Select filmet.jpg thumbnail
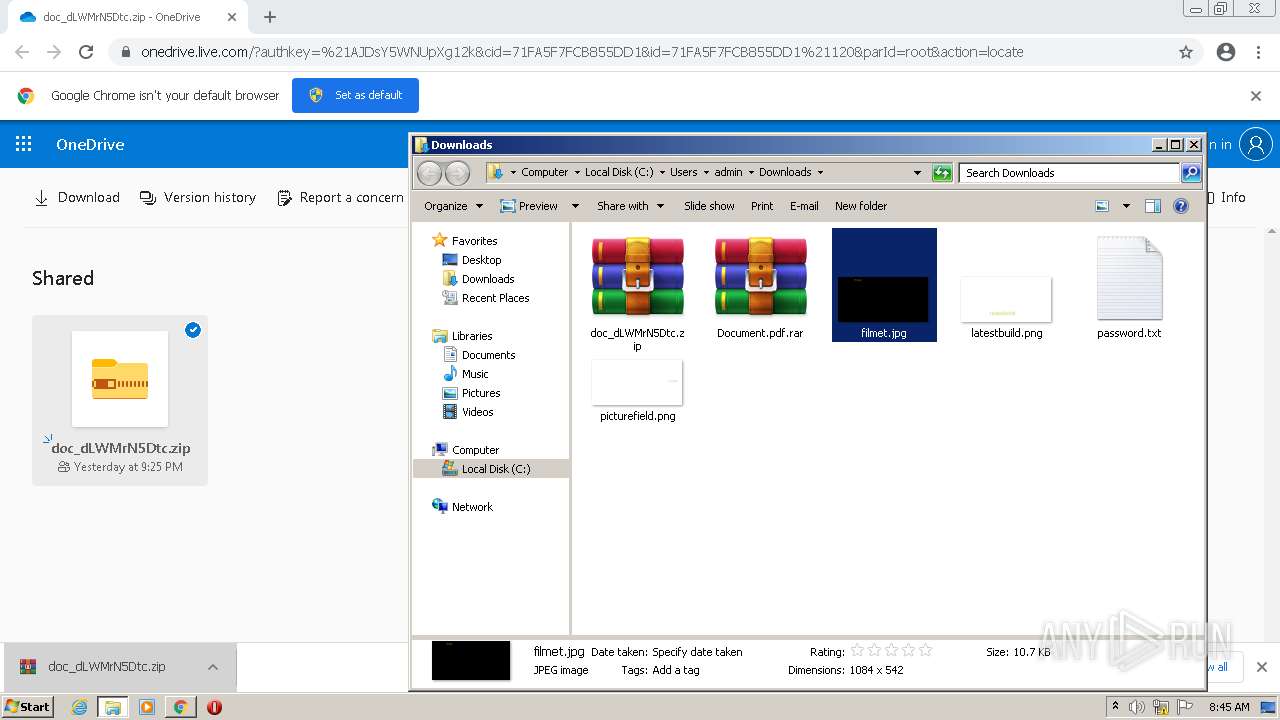 coord(884,285)
